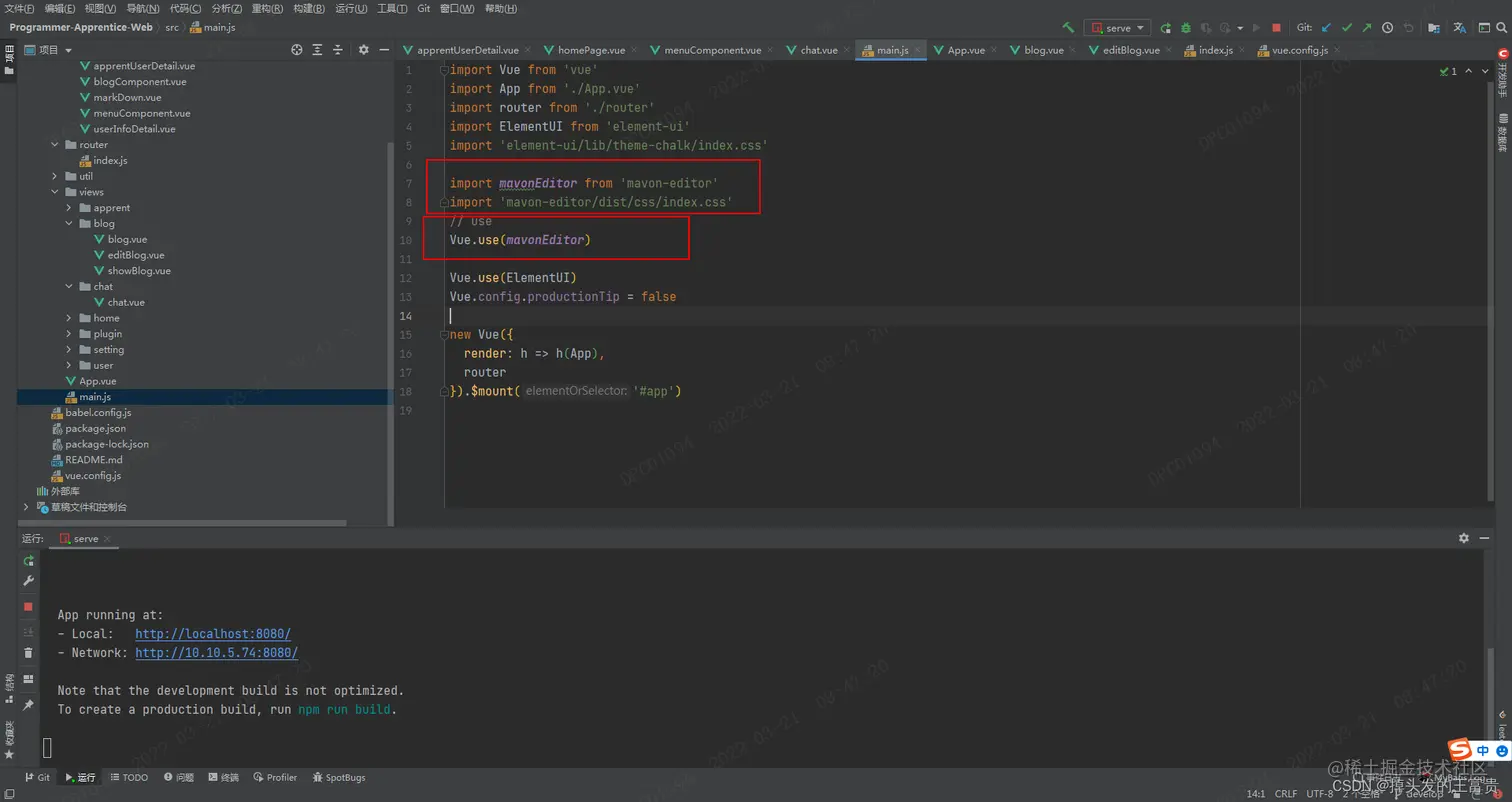Switch to the App.vue editor tab
The height and width of the screenshot is (802, 1512).
click(x=965, y=50)
